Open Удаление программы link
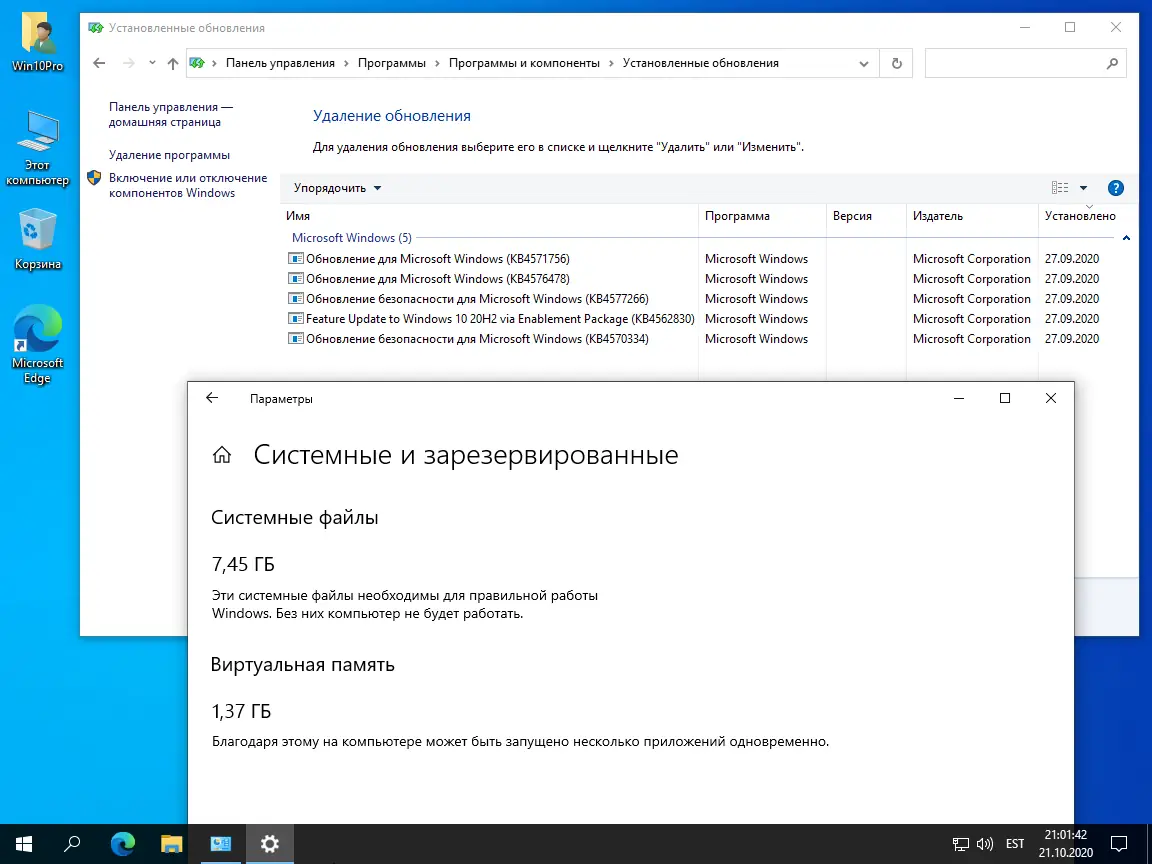 (x=169, y=155)
